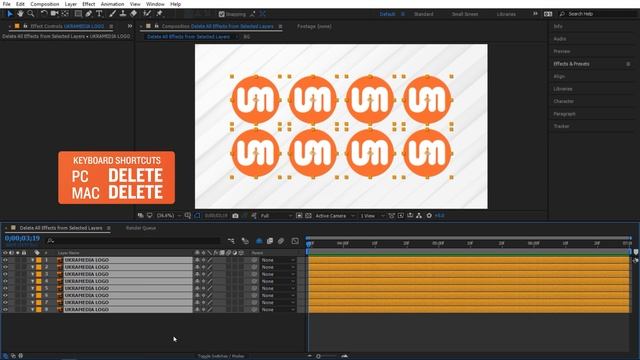Switch to the Libraries workspace

(x=506, y=14)
